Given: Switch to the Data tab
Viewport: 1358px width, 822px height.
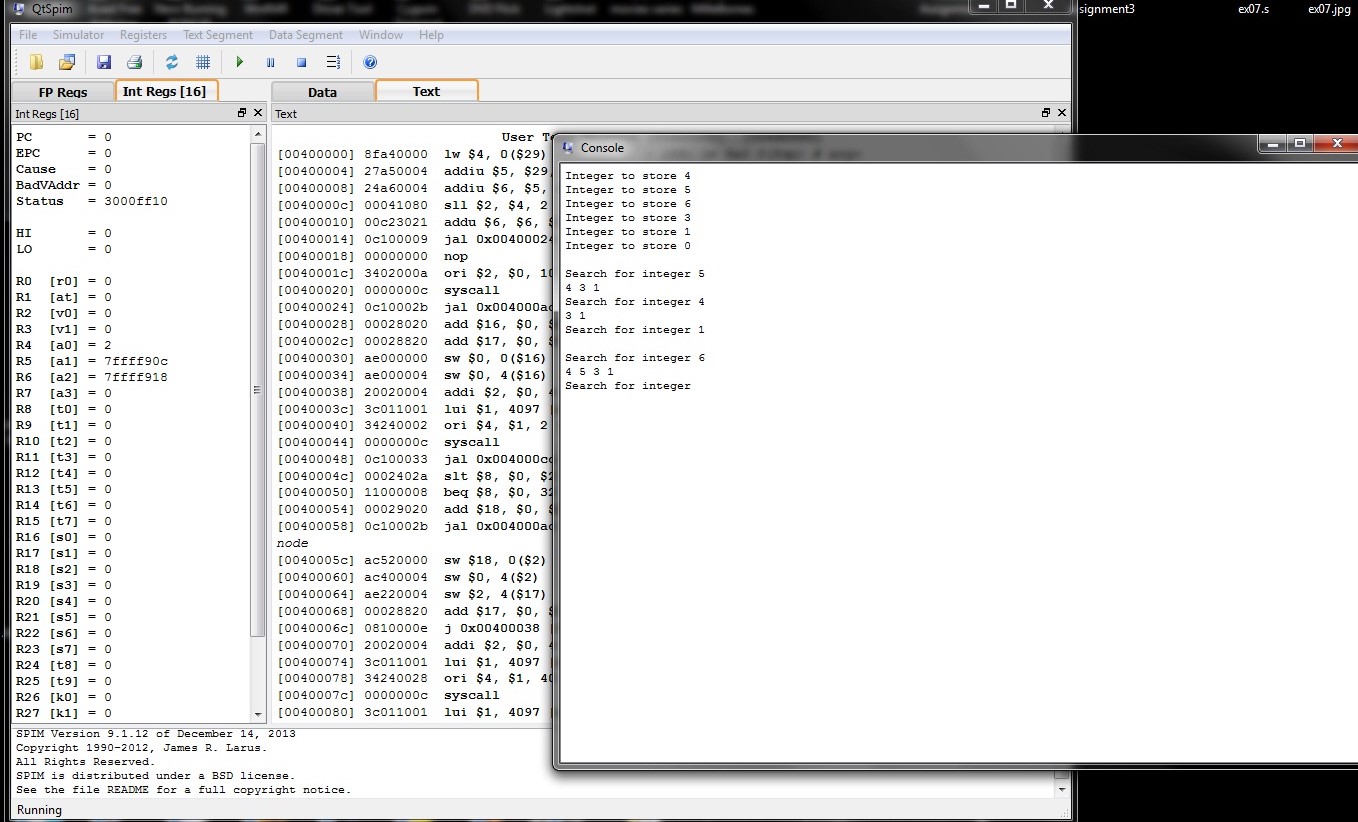Looking at the screenshot, I should [322, 92].
